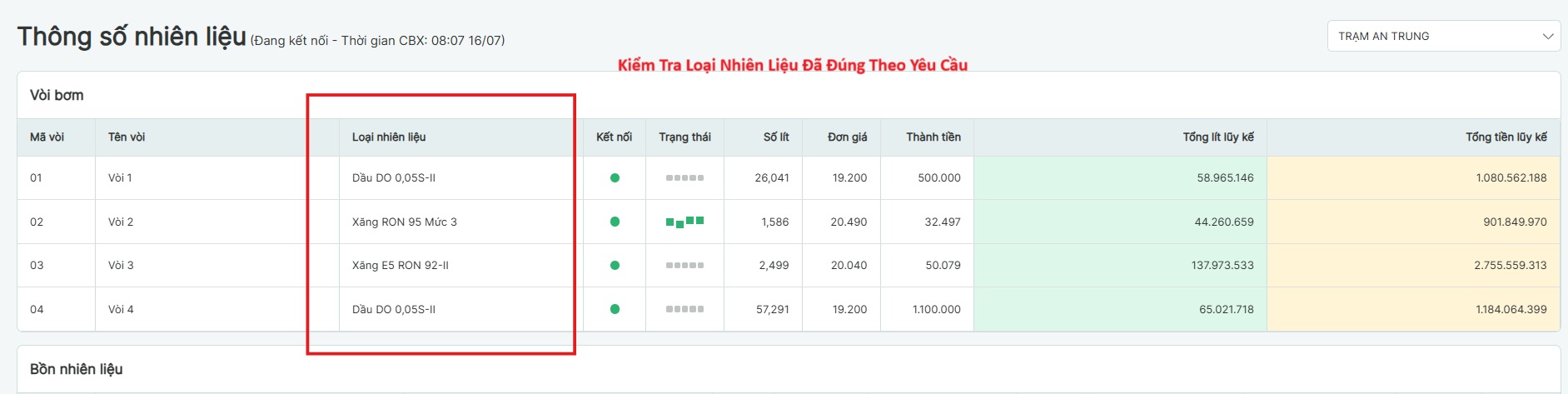Select the idle status indicator for Vòi 3
Screen dimensions: 1568x394
[x=684, y=266]
